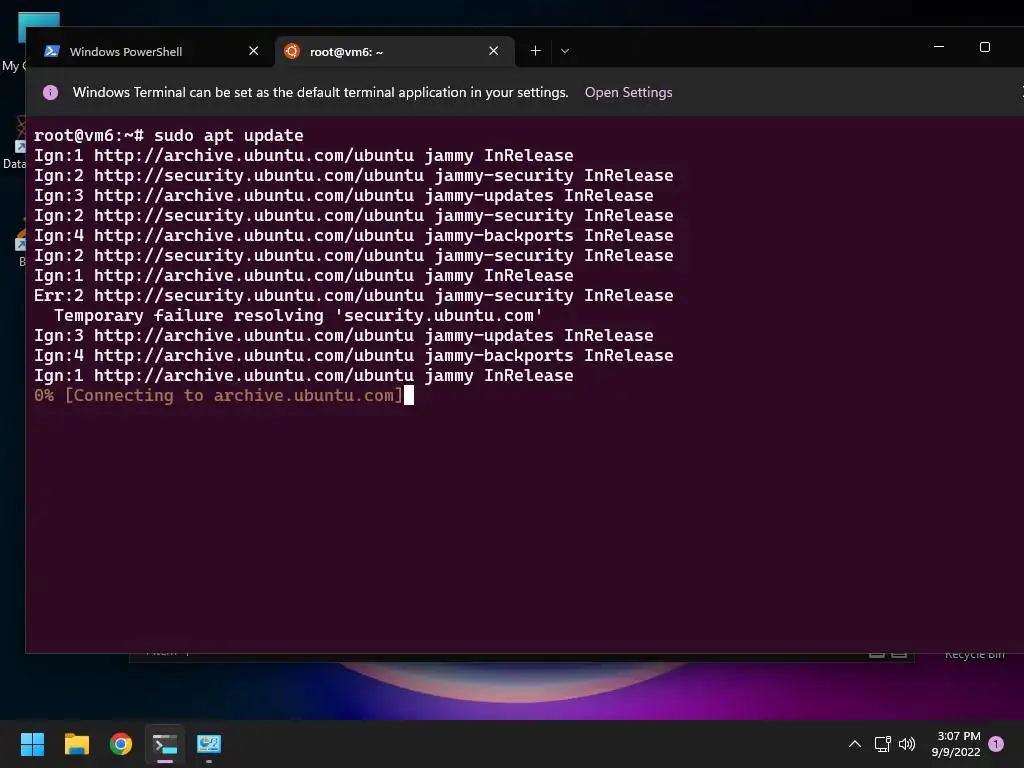Open the network status tray icon
Screen dimensions: 1024x768
[882, 744]
